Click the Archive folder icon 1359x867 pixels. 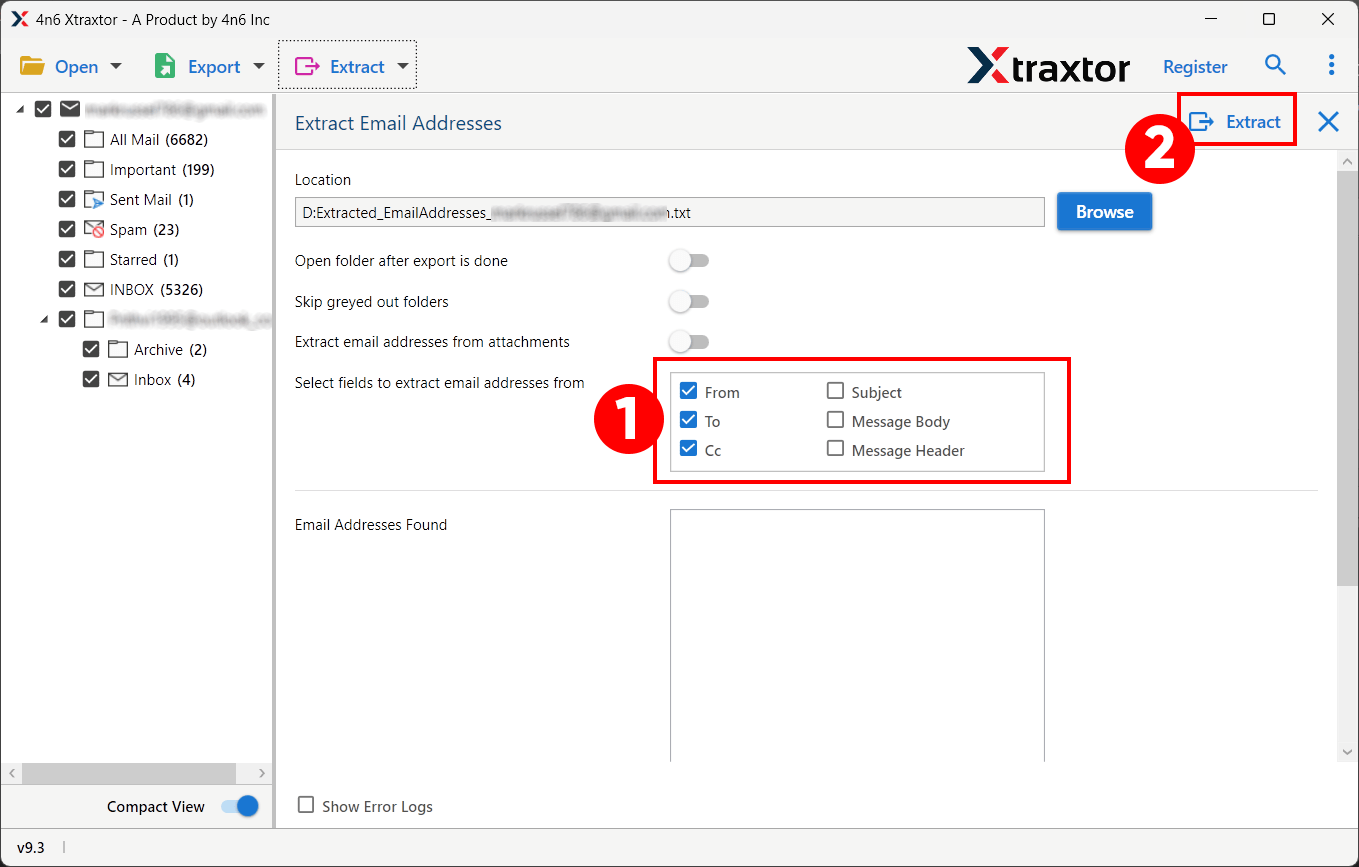pos(118,350)
